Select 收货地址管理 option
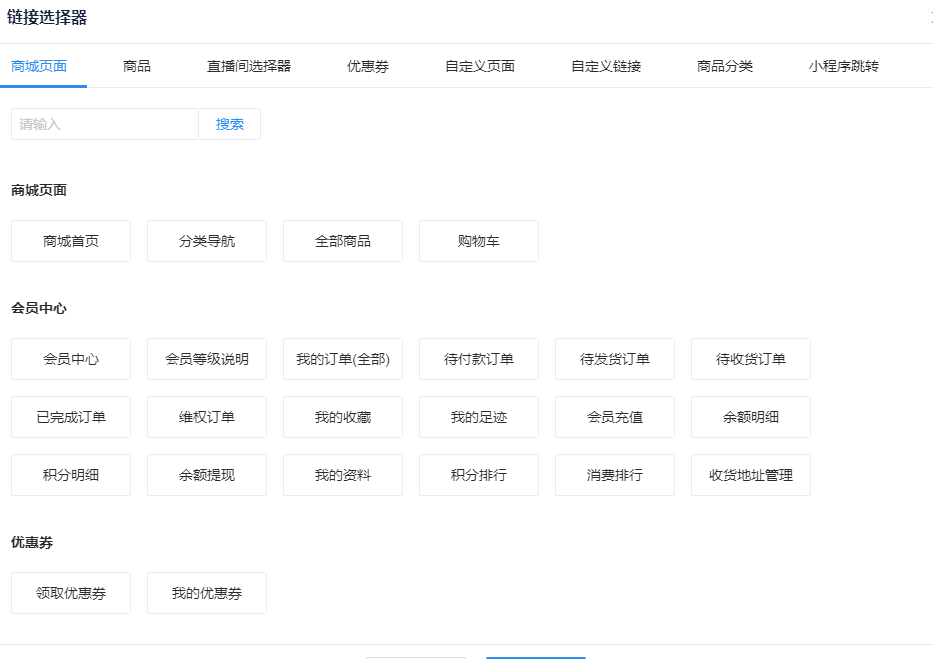The width and height of the screenshot is (933, 659). click(751, 475)
